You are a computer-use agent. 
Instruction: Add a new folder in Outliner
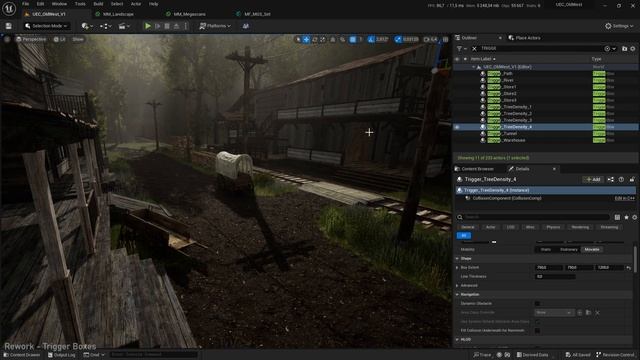pos(624,49)
